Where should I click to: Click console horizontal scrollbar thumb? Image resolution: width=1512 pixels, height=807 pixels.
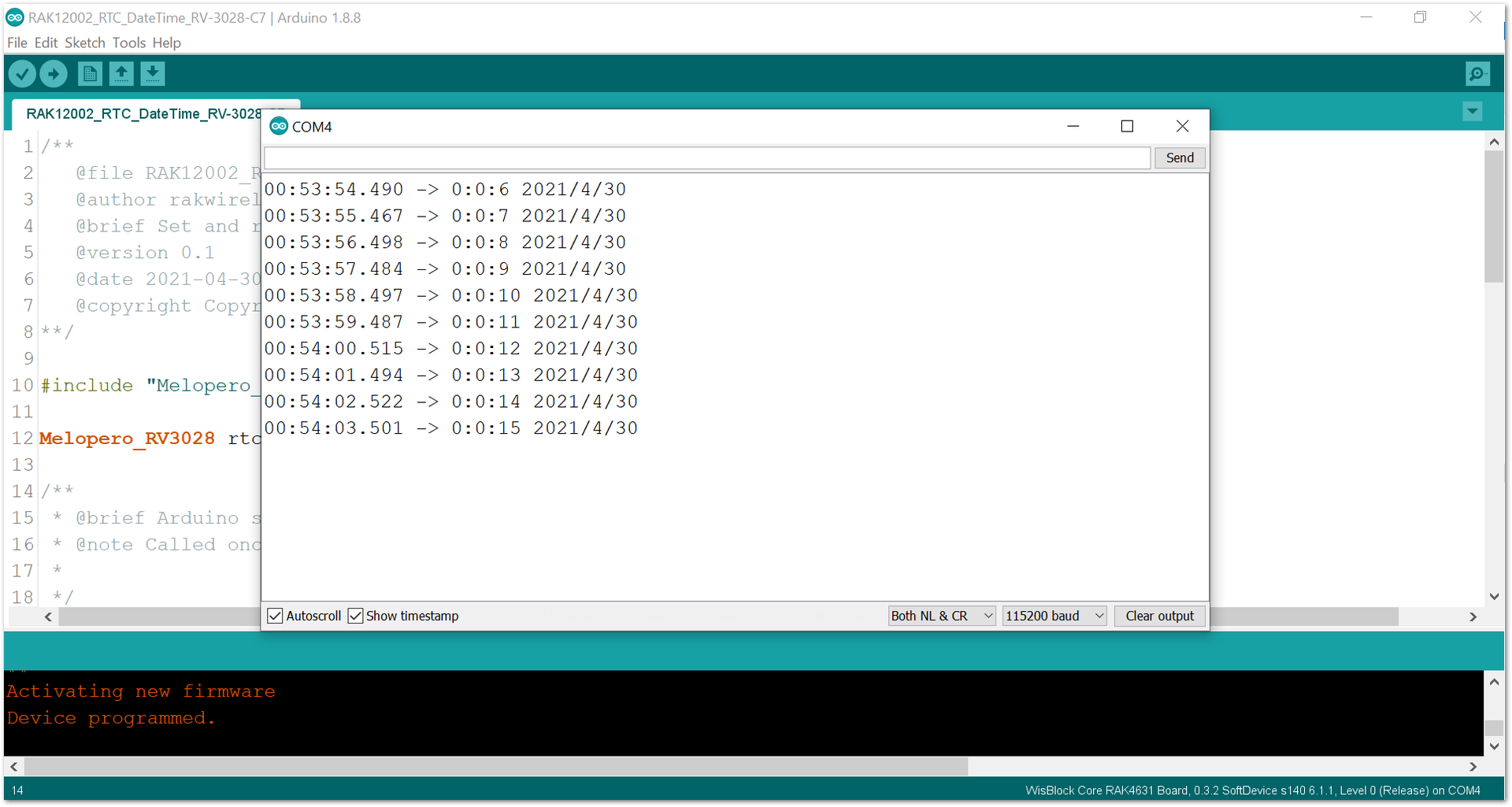tap(496, 766)
